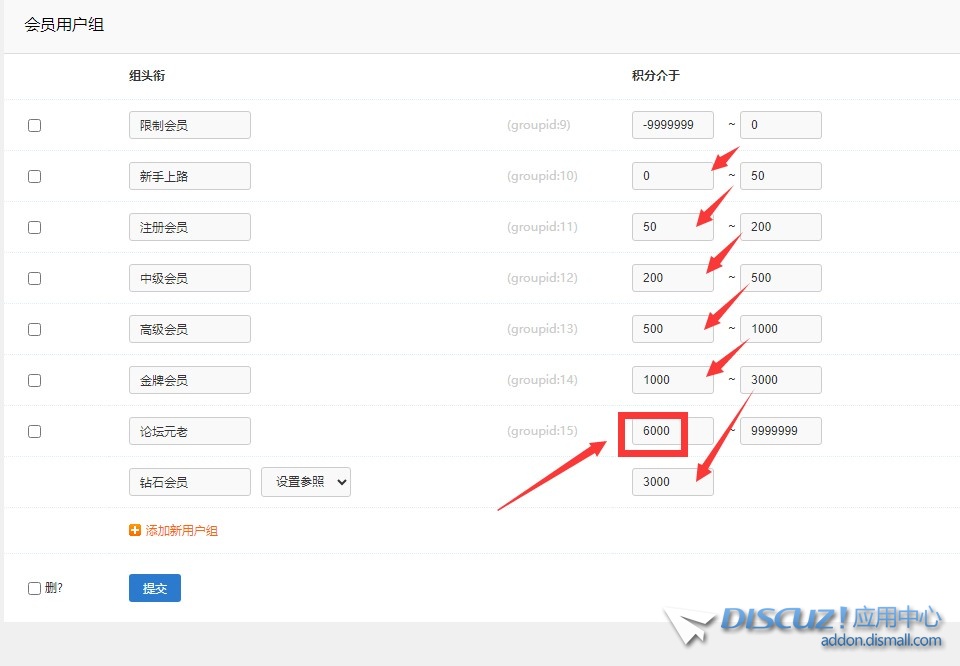Click the 6000 lower score field of 论坛元老

click(x=673, y=431)
